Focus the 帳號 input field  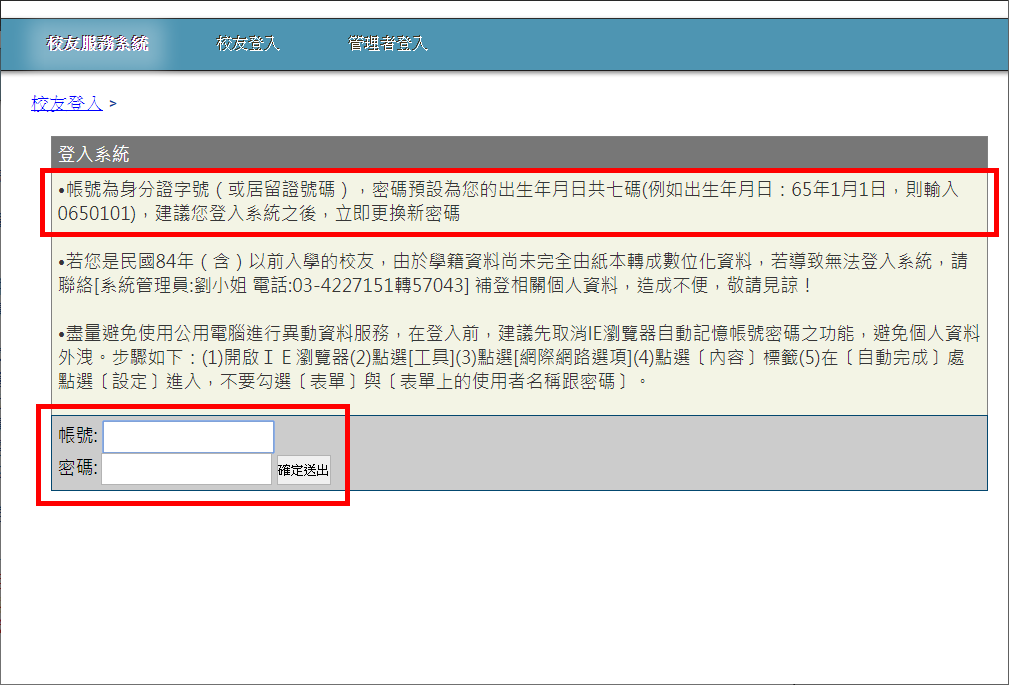click(x=188, y=437)
